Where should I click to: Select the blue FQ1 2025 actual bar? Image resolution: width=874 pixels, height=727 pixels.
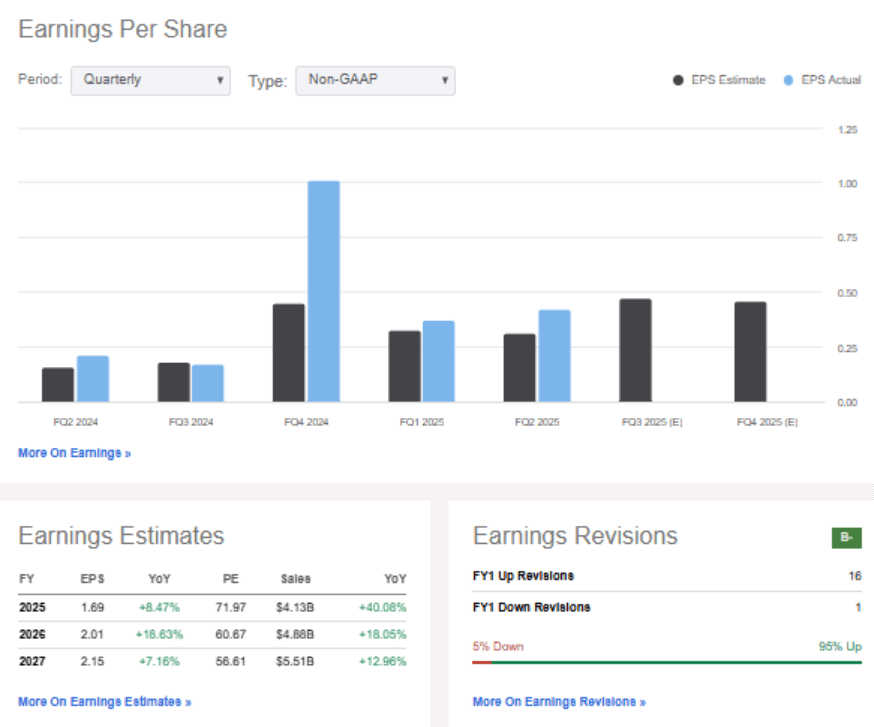coord(438,361)
